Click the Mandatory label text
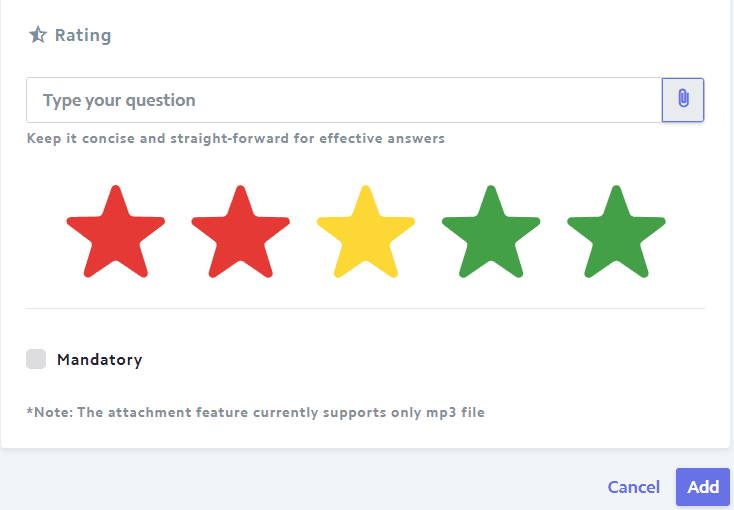 [100, 360]
